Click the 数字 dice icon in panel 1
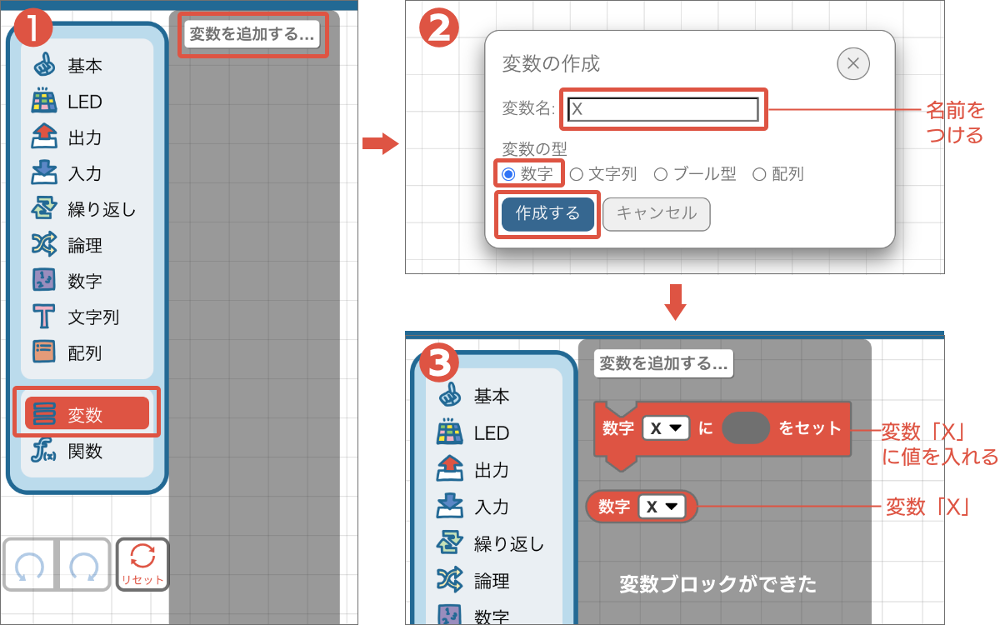Screen dimensions: 1000x625 pyautogui.click(x=44, y=280)
